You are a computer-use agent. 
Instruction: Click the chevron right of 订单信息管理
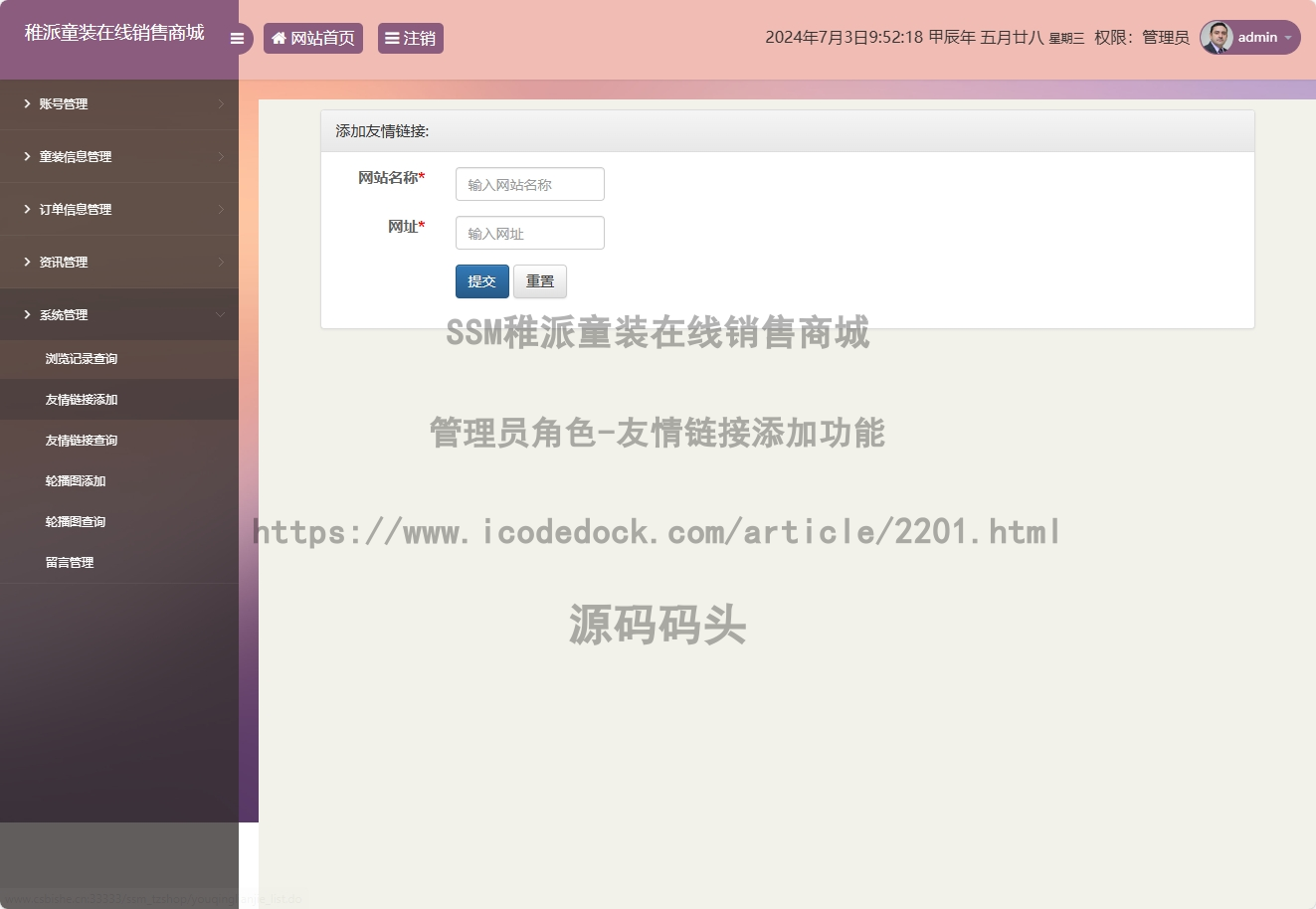(x=221, y=209)
